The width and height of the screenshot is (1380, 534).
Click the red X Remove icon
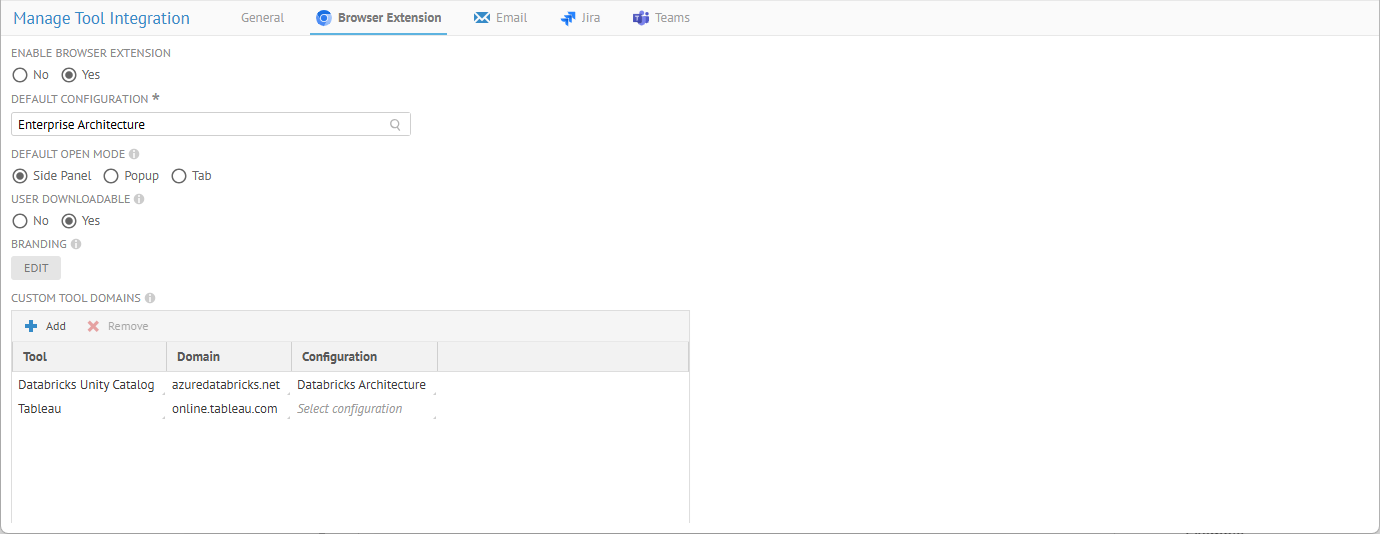(93, 326)
